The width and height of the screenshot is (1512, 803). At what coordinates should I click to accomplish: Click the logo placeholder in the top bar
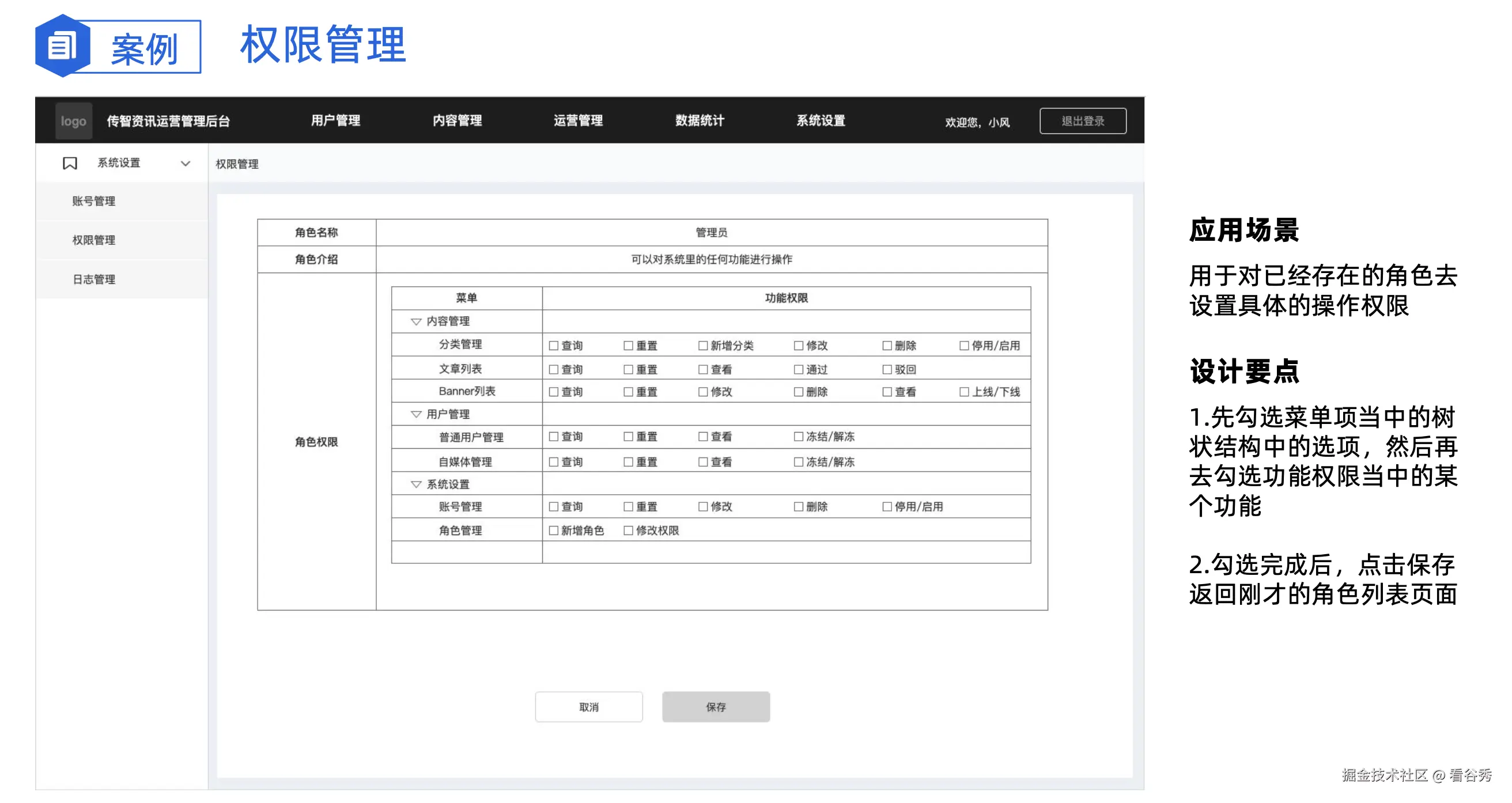pyautogui.click(x=73, y=120)
